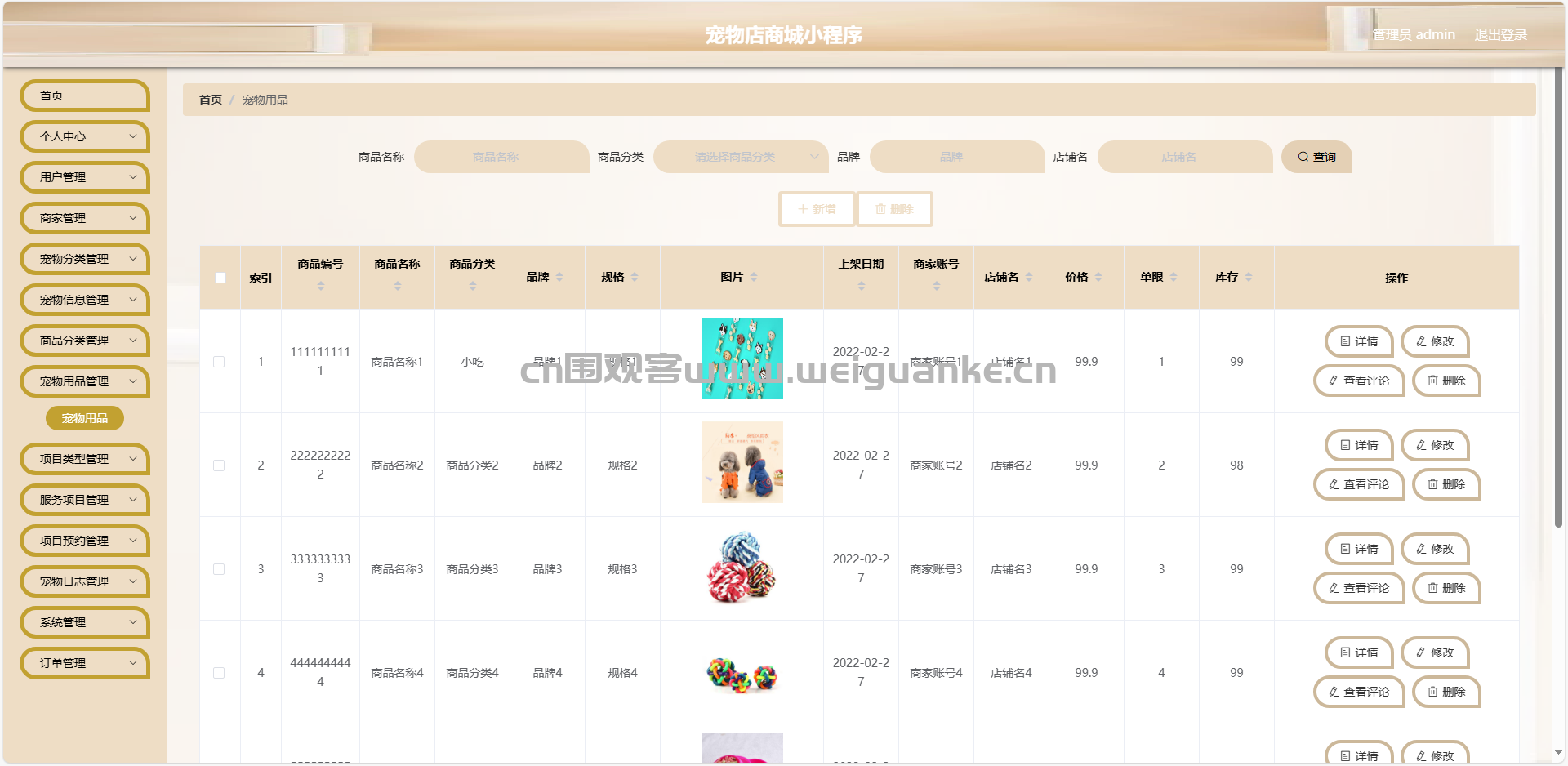This screenshot has width=1568, height=766.
Task: Edit 商品名称2 row with 修改
Action: [x=1435, y=445]
